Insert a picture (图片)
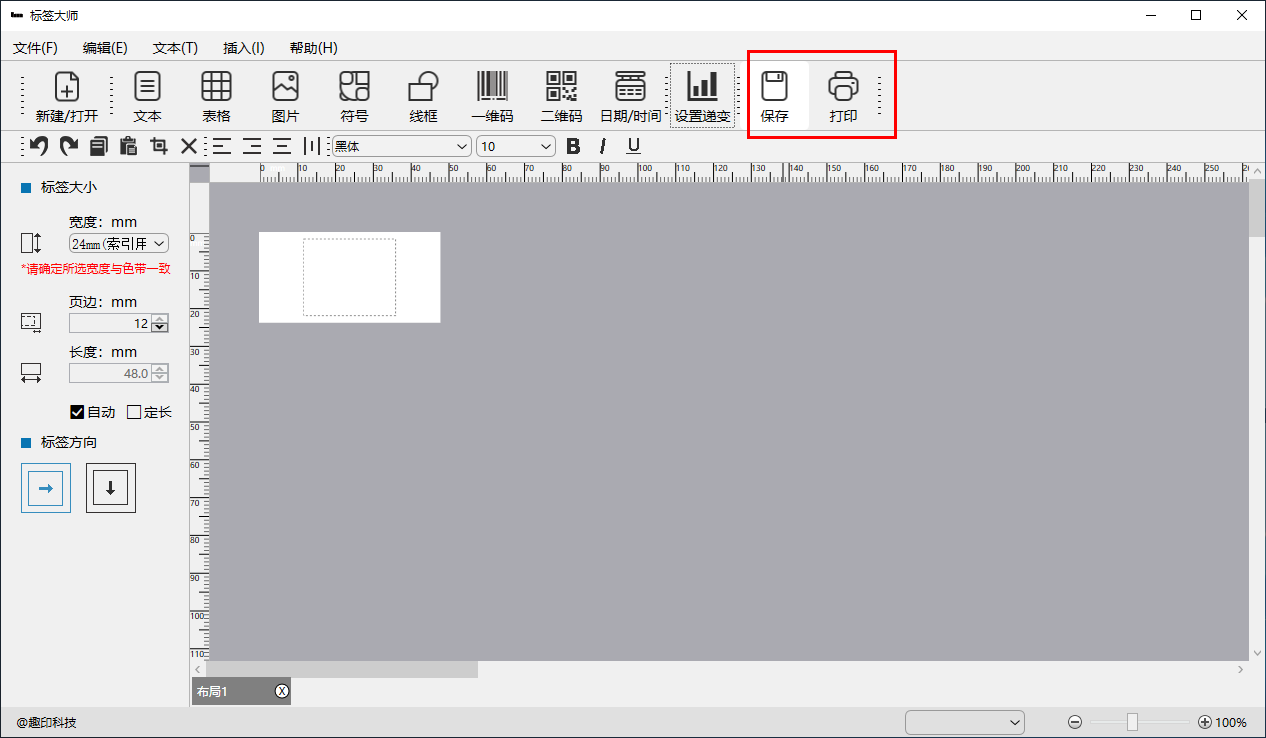Viewport: 1266px width, 738px height. click(285, 97)
